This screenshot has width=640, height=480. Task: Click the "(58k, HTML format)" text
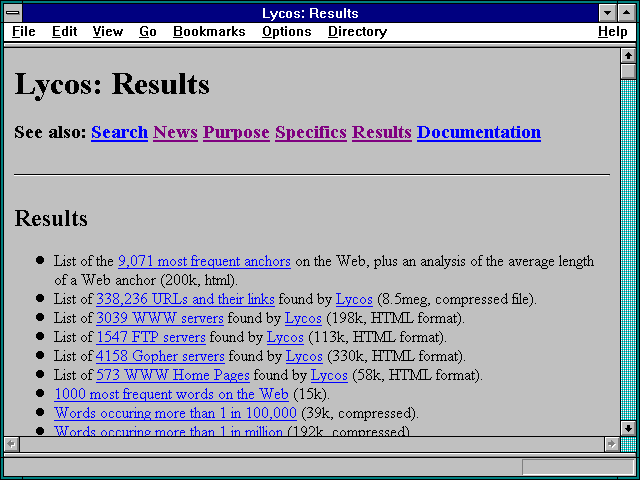[417, 376]
